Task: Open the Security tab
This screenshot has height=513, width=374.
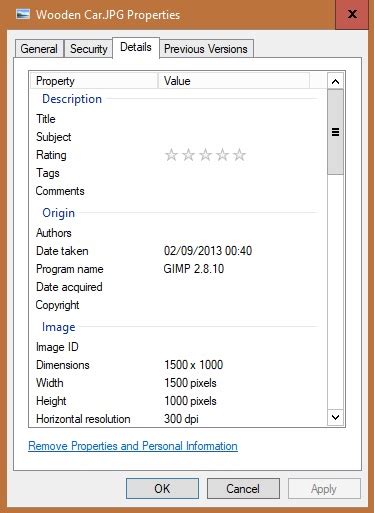Action: point(89,49)
